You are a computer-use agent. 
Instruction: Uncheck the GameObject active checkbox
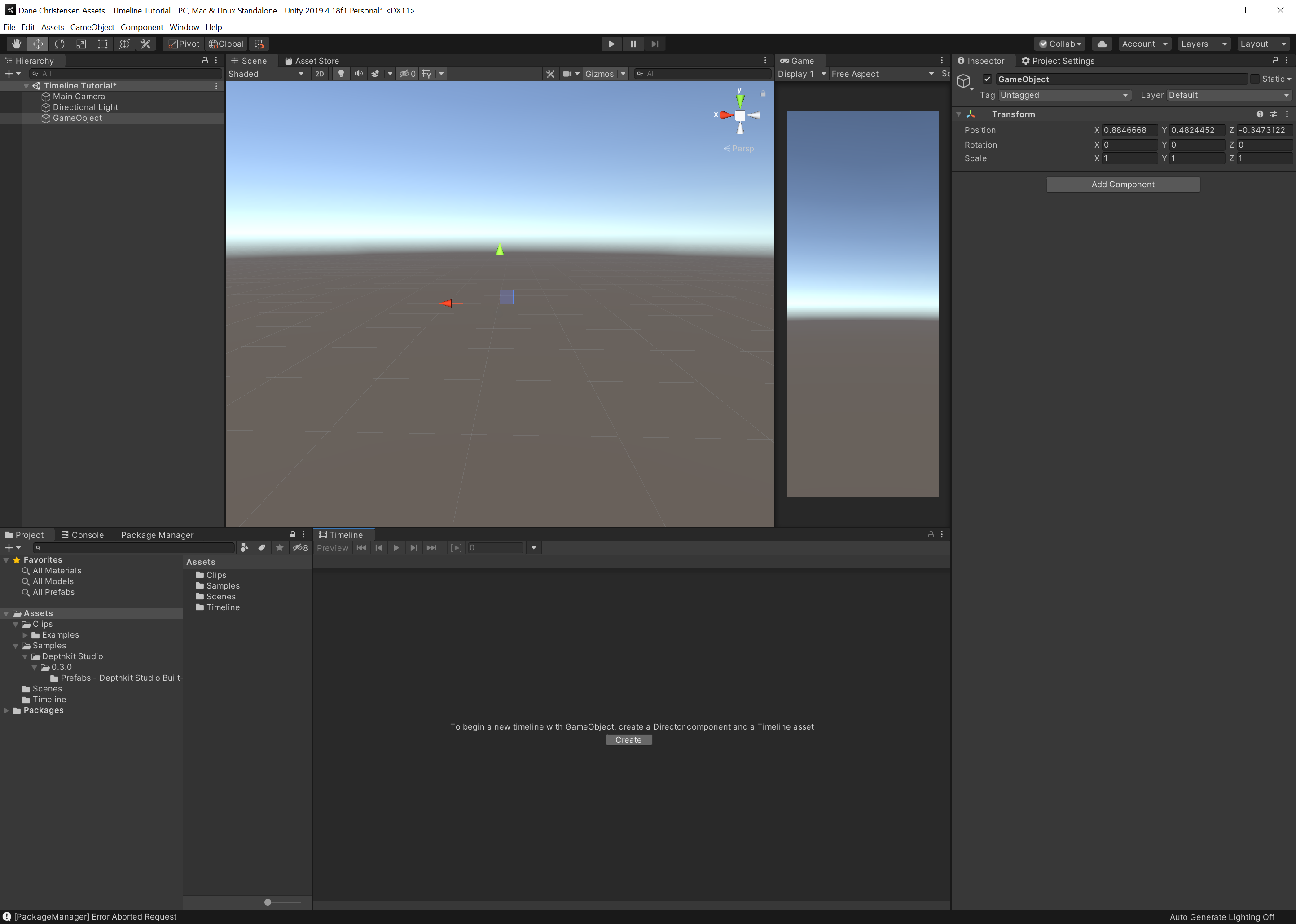click(987, 79)
